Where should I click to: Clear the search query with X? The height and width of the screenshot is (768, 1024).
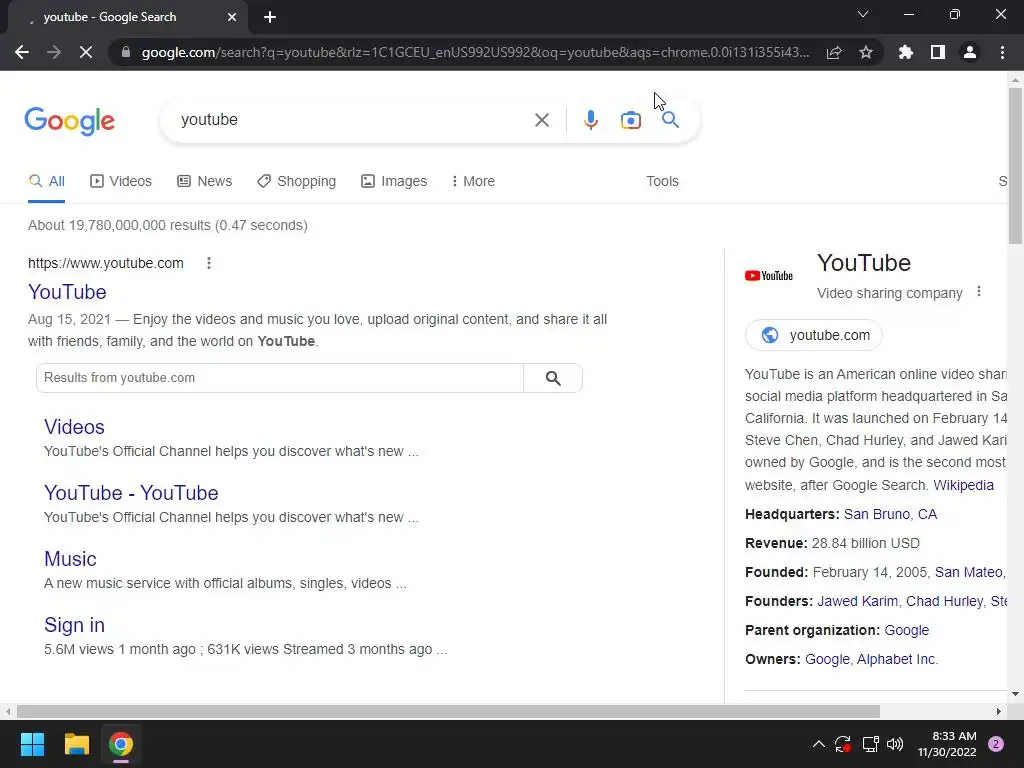click(x=541, y=120)
